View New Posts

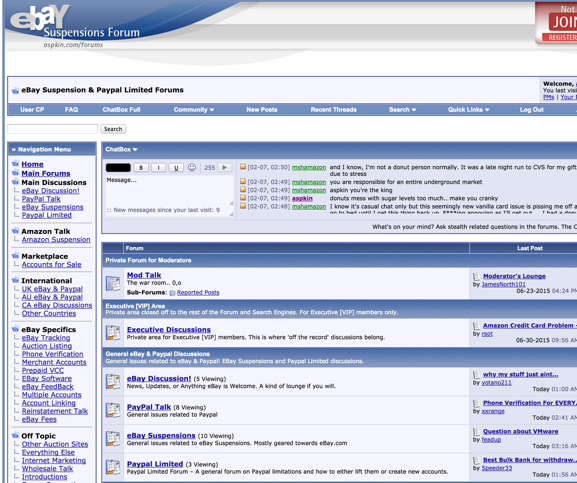(262, 110)
